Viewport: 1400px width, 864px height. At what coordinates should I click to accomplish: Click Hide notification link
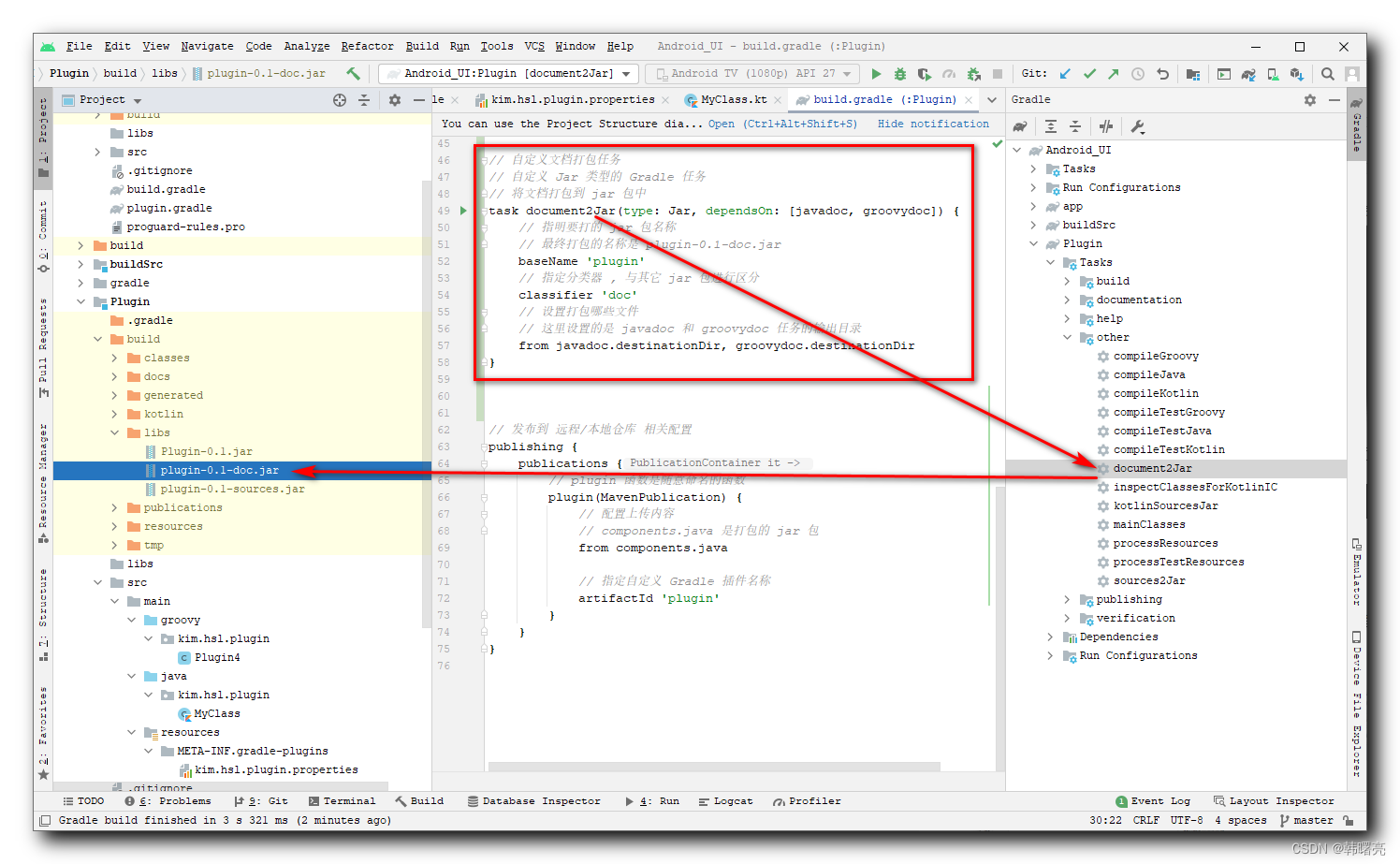933,124
